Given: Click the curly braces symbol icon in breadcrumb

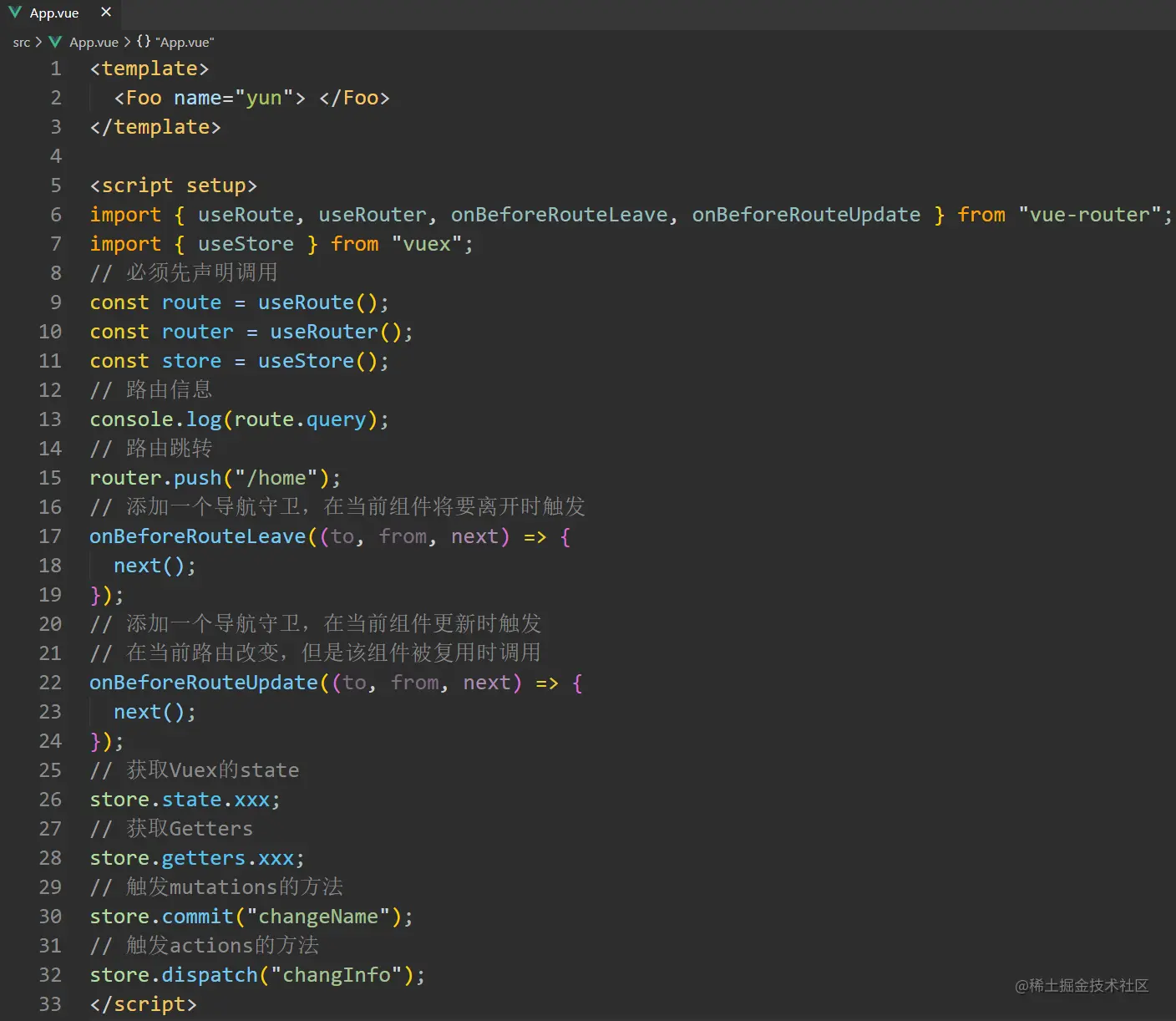Looking at the screenshot, I should (x=144, y=41).
